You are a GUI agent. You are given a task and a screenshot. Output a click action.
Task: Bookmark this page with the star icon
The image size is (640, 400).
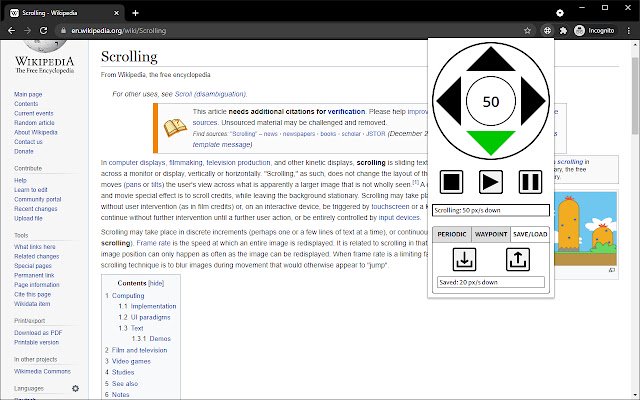point(527,31)
